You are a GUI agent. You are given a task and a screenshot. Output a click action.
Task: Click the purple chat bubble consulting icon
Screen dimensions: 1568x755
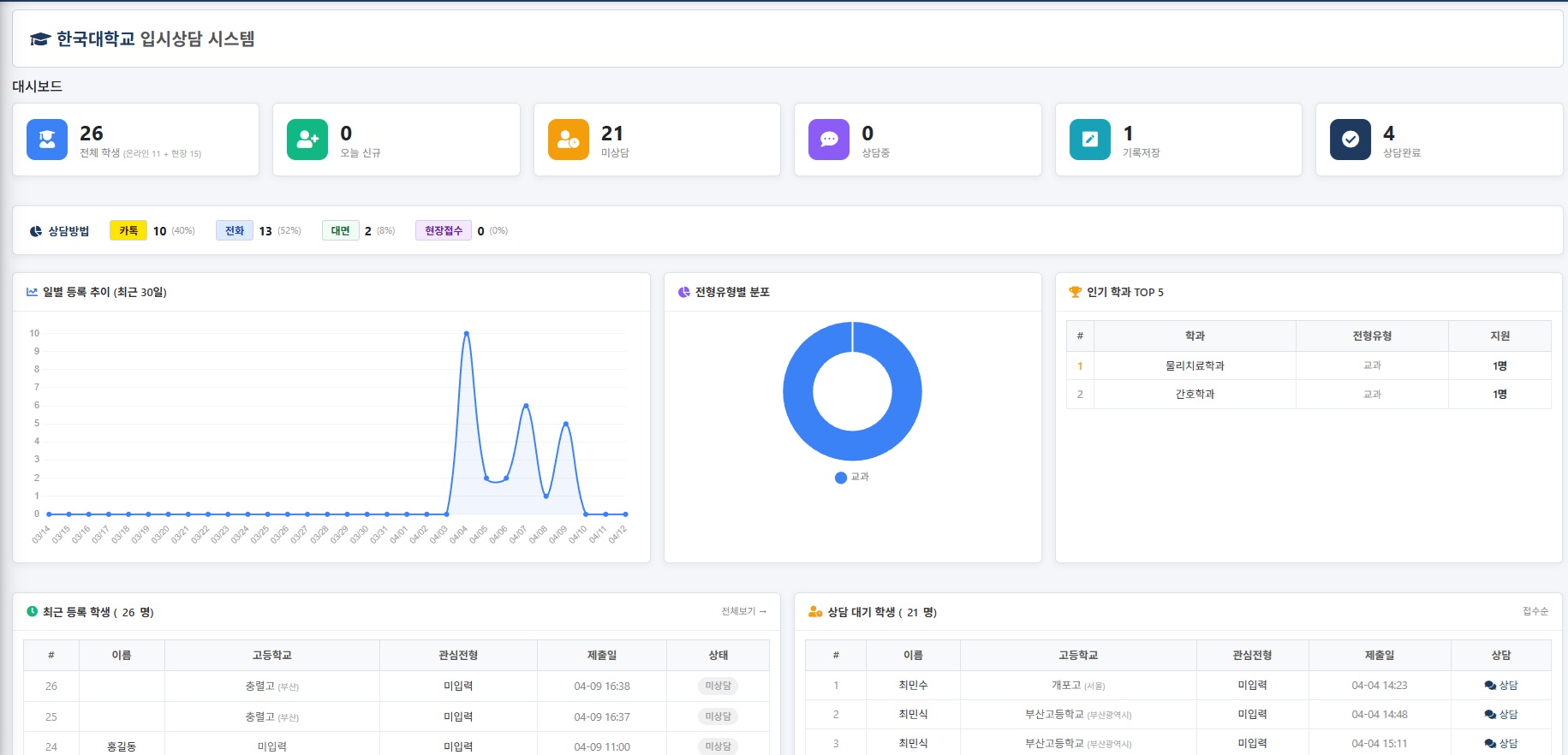click(x=828, y=140)
